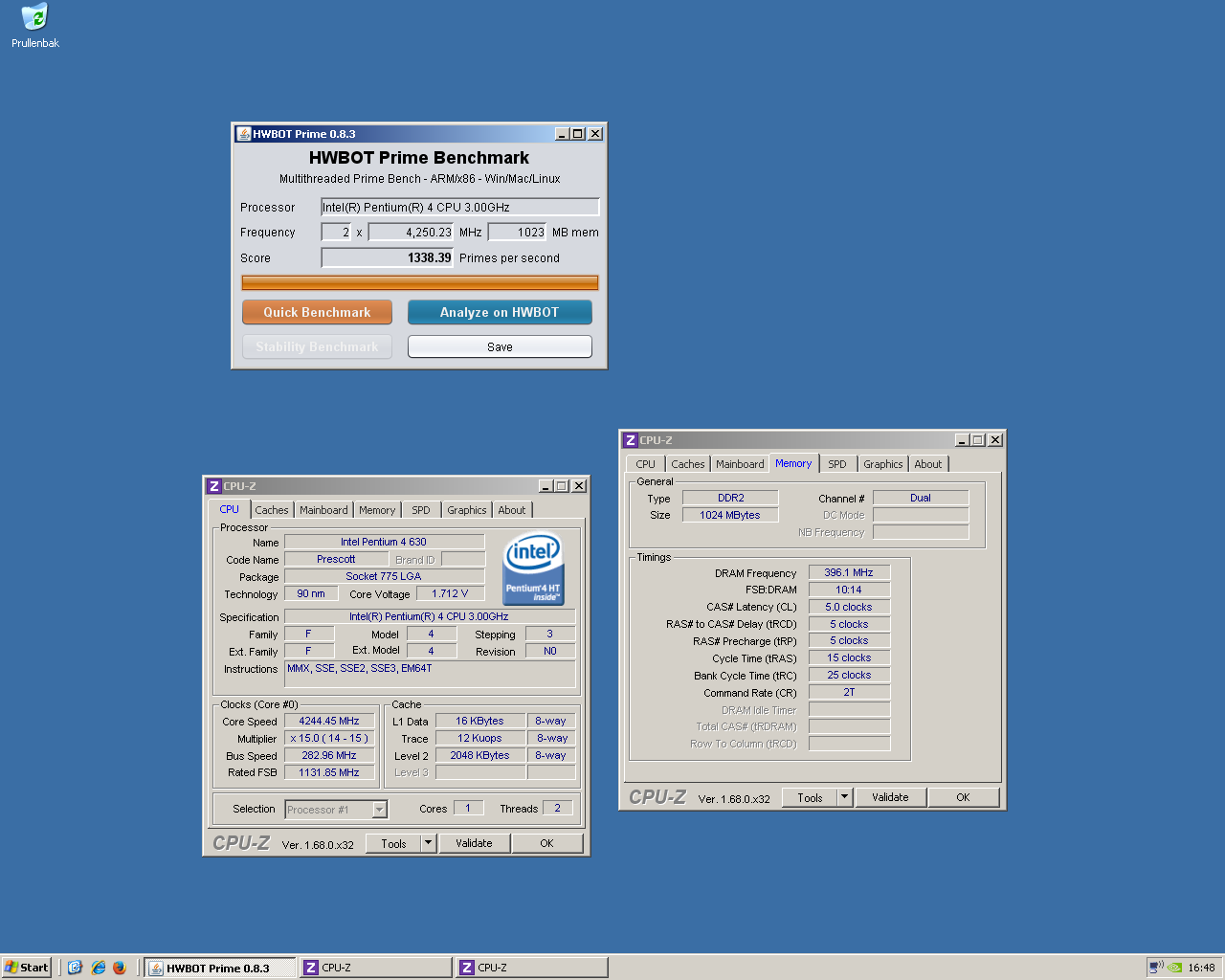1225x980 pixels.
Task: Run the Quick Benchmark
Action: pos(317,312)
